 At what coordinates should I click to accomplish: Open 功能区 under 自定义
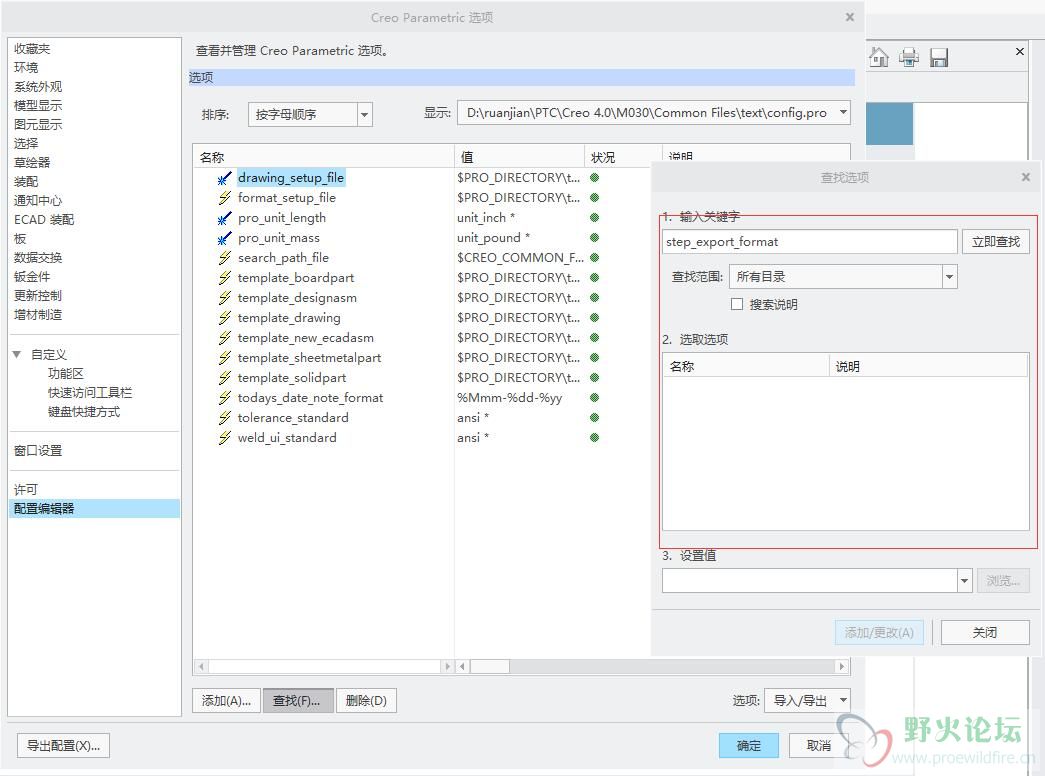pyautogui.click(x=65, y=374)
